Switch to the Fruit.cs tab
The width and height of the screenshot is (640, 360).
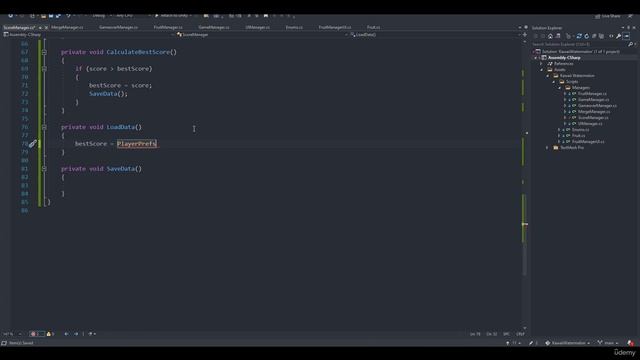[373, 27]
